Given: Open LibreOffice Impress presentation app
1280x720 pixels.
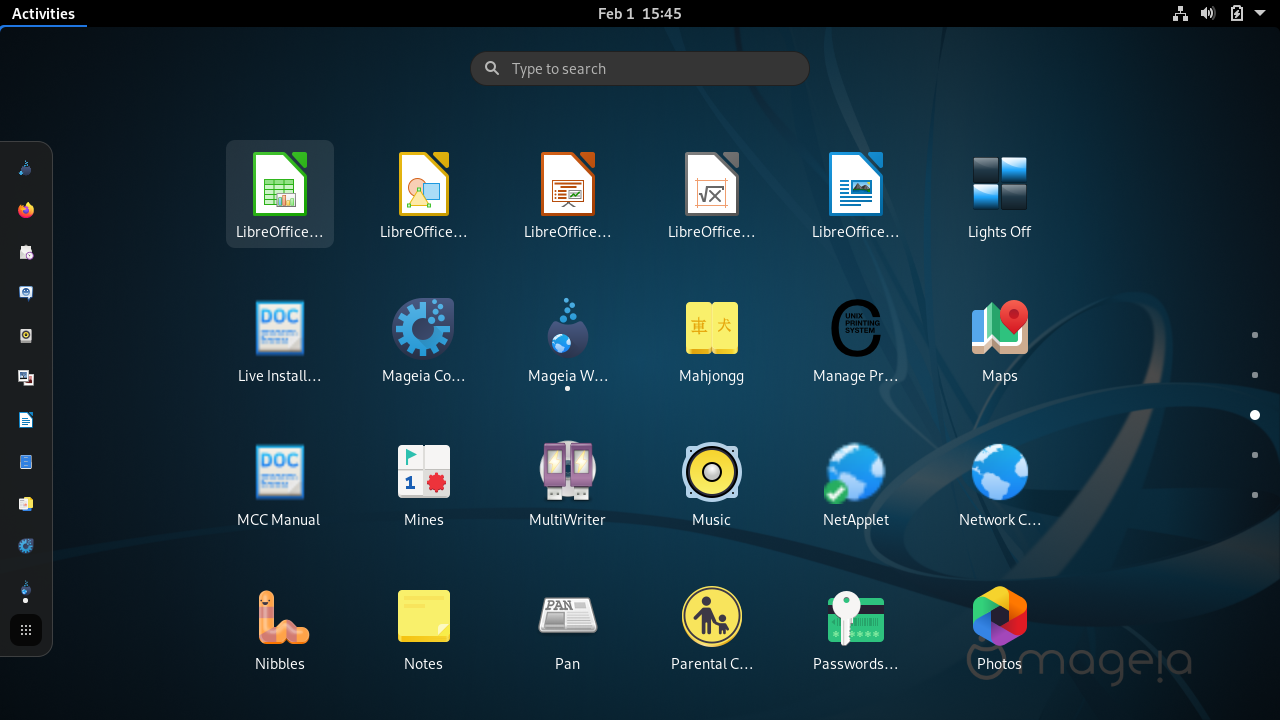Looking at the screenshot, I should pos(568,194).
